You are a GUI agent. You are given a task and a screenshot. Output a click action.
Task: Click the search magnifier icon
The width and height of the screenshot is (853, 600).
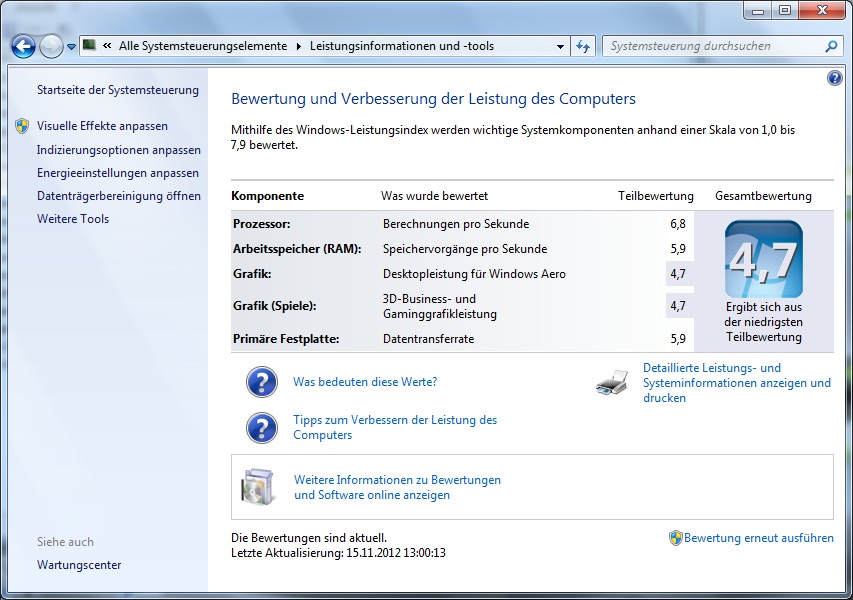[831, 47]
